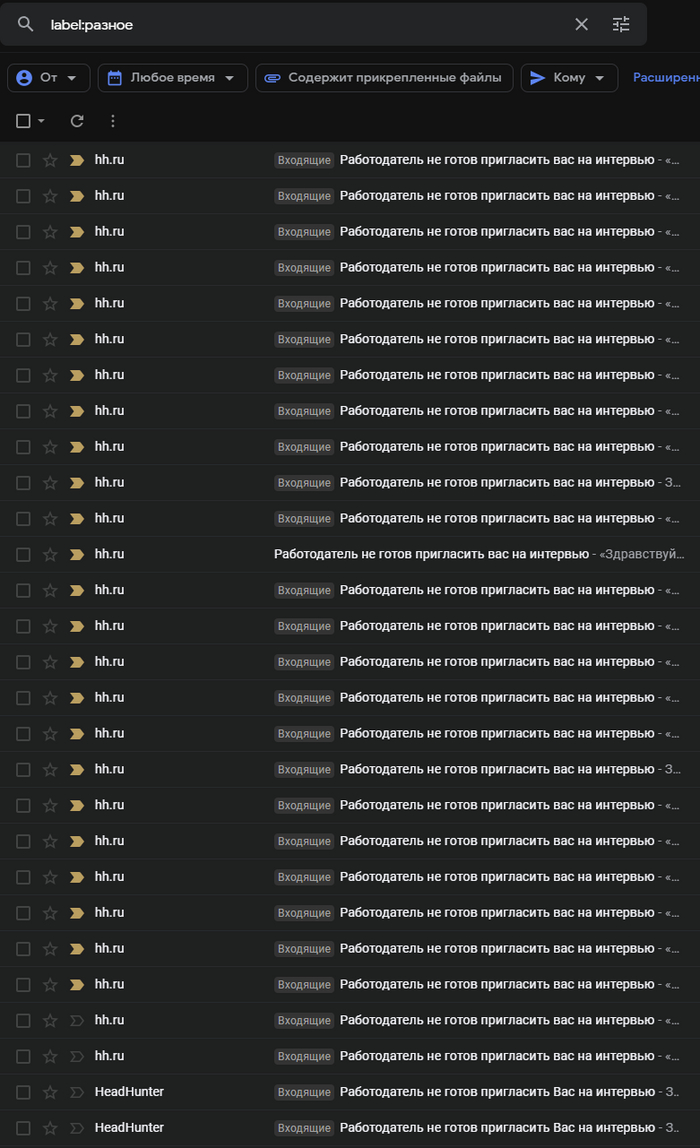Open search options filter icon

pyautogui.click(x=621, y=24)
